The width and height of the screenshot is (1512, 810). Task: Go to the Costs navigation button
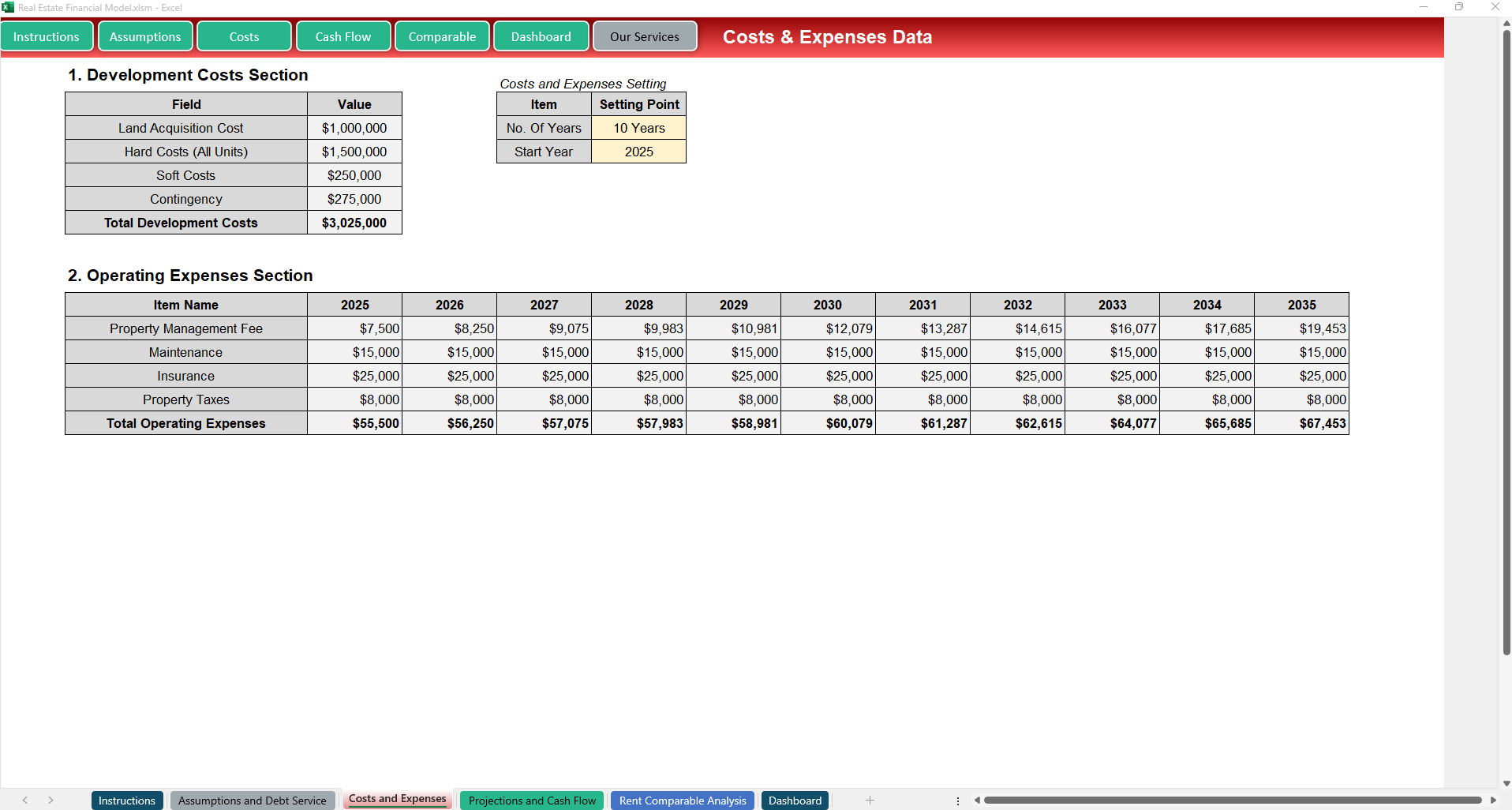pos(244,36)
